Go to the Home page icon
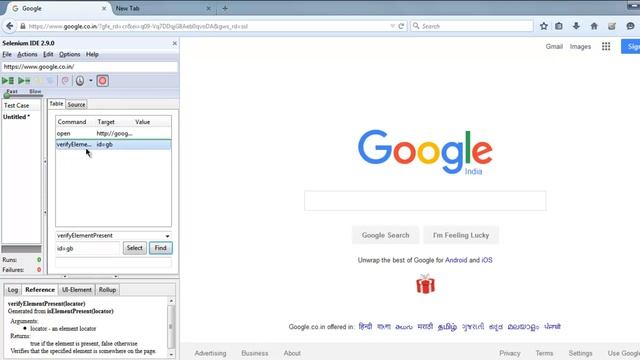The image size is (640, 360). click(x=594, y=26)
